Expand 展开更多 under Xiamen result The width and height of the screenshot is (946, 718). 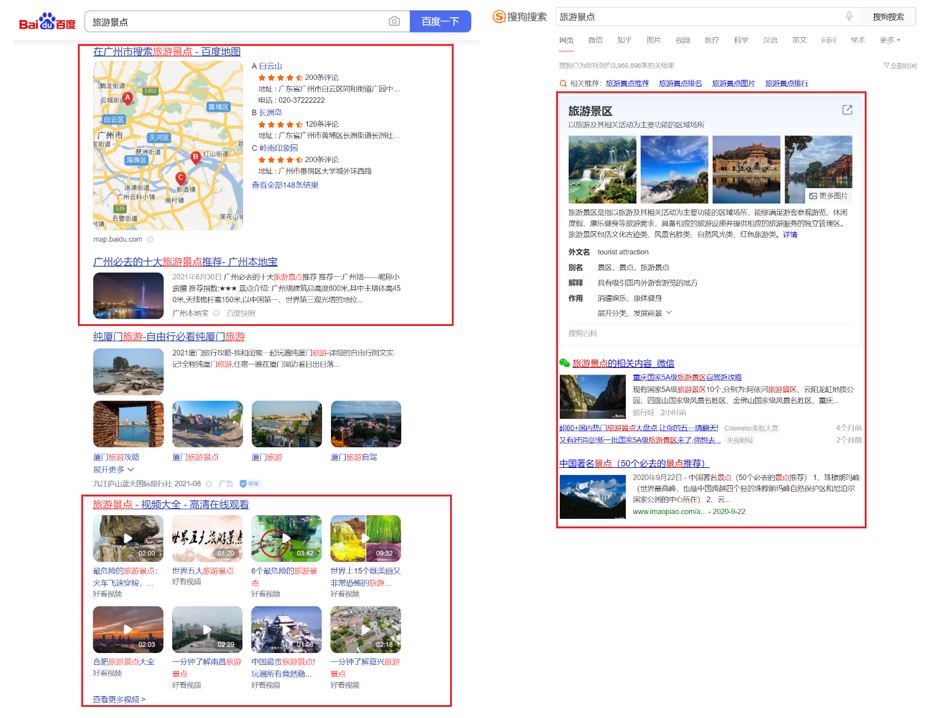(113, 469)
